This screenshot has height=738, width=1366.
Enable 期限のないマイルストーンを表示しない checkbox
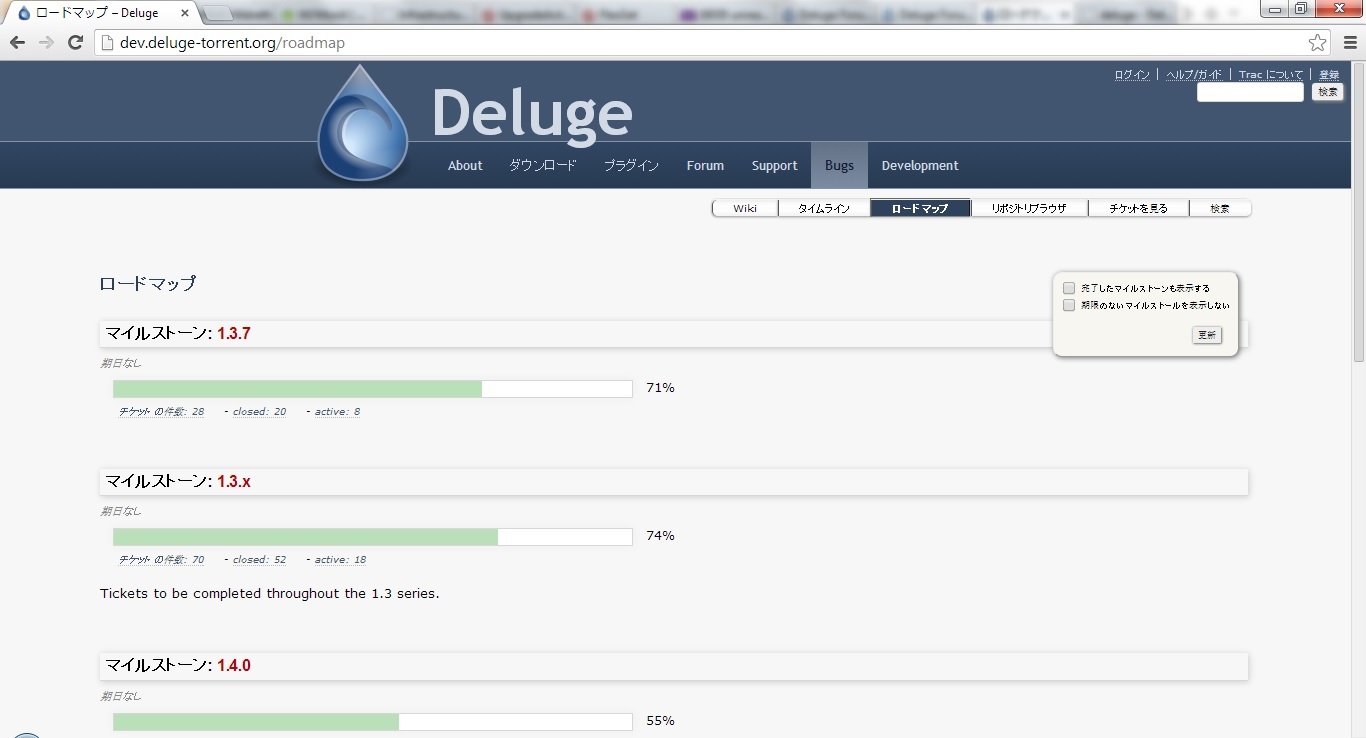[x=1069, y=305]
